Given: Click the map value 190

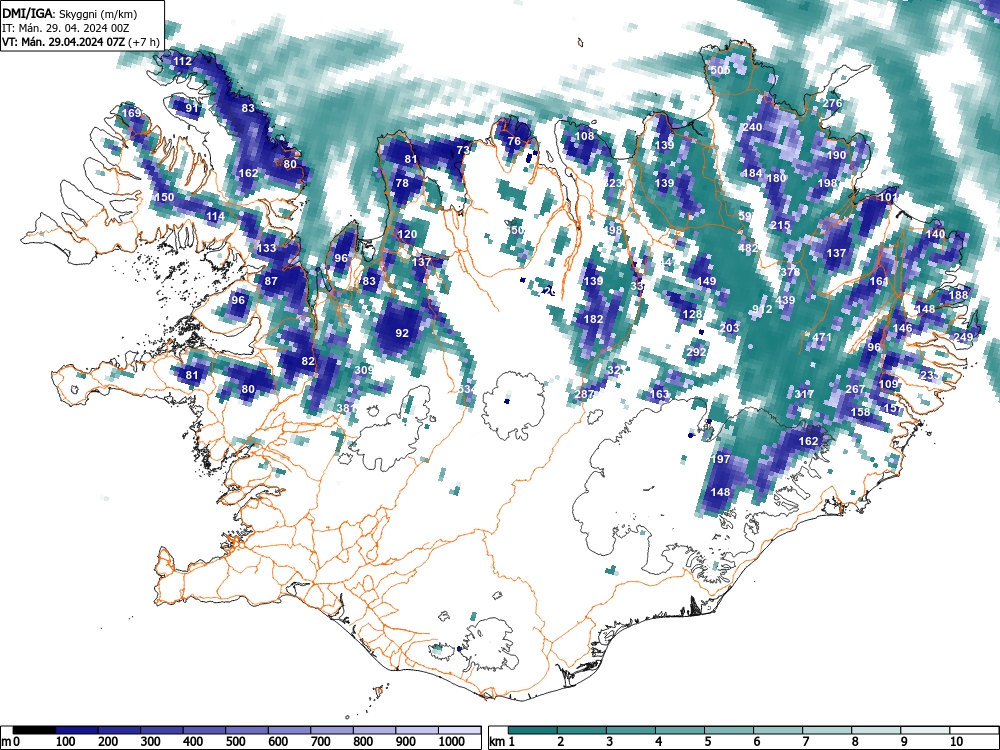Looking at the screenshot, I should coord(836,155).
